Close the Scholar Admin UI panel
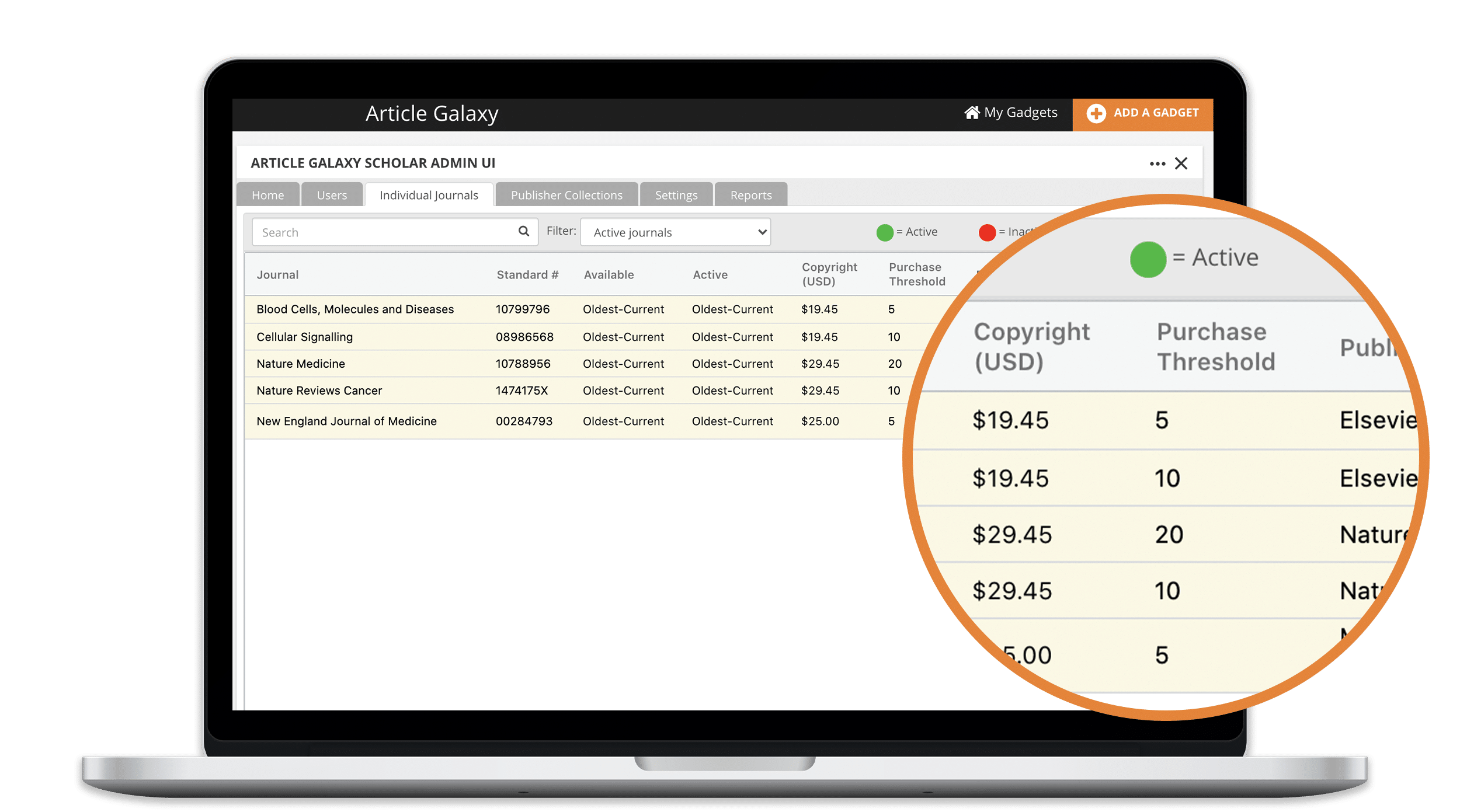This screenshot has height=812, width=1460. click(1181, 163)
